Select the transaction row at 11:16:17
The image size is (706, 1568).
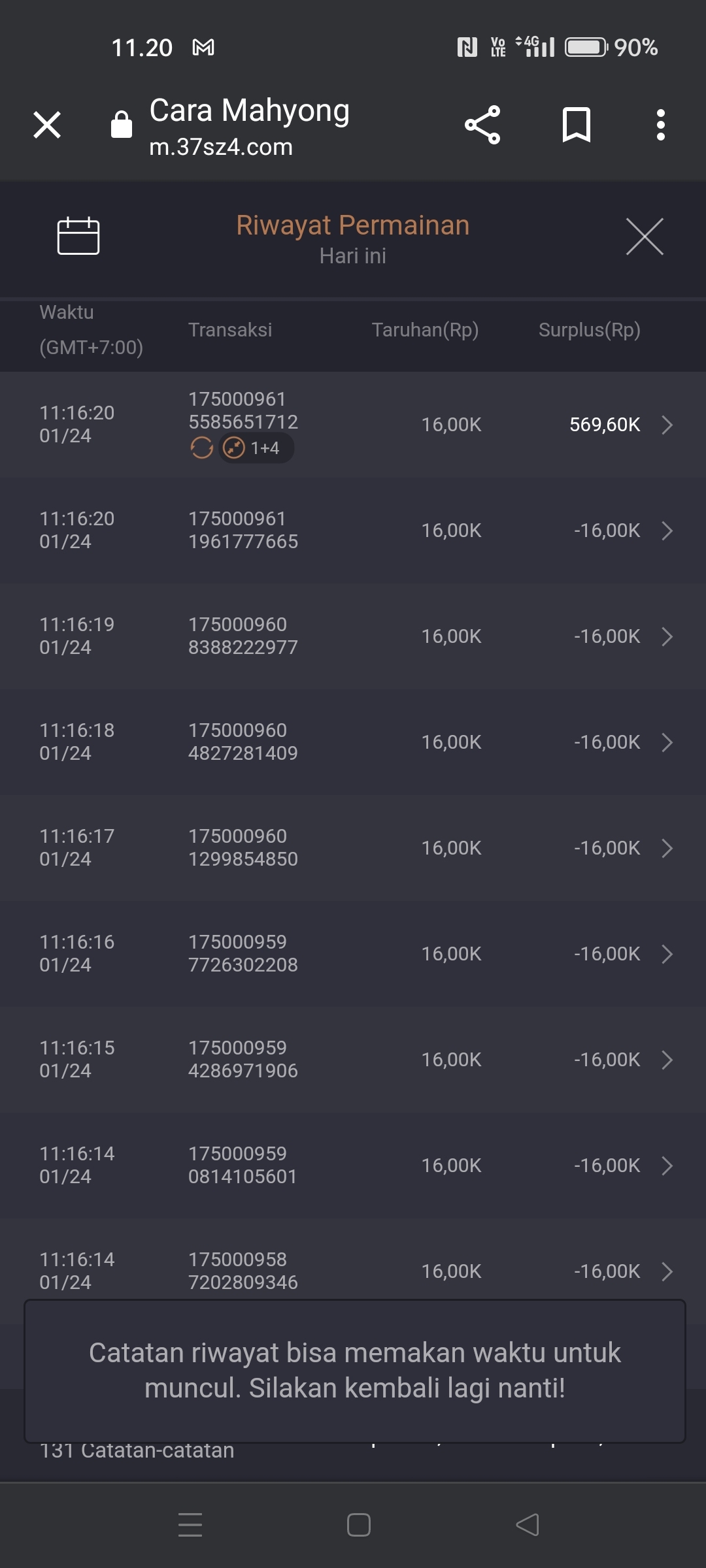tap(353, 848)
